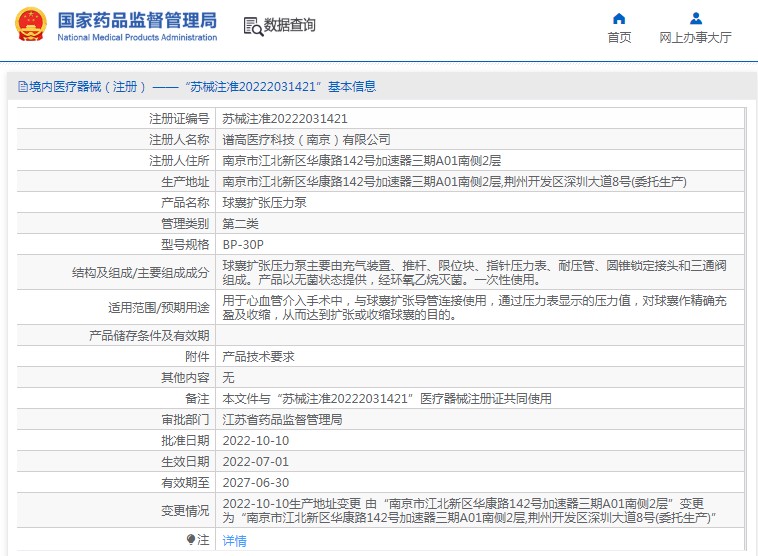Viewport: 758px width, 556px height.
Task: Click the 基本信息 page heading
Action: pyautogui.click(x=352, y=87)
